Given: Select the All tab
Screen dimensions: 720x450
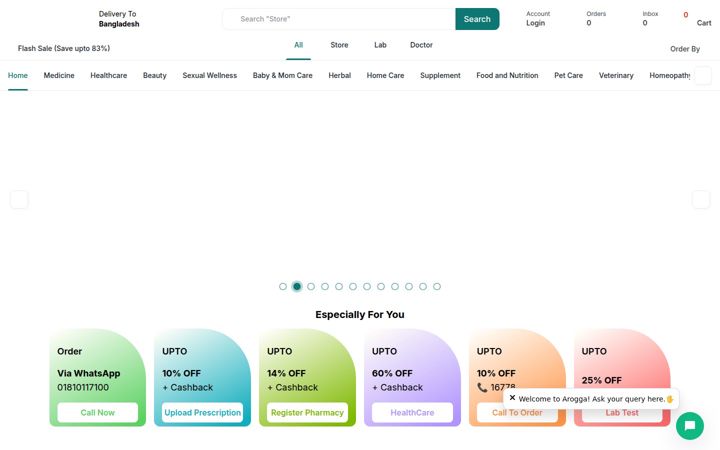Looking at the screenshot, I should click(298, 45).
